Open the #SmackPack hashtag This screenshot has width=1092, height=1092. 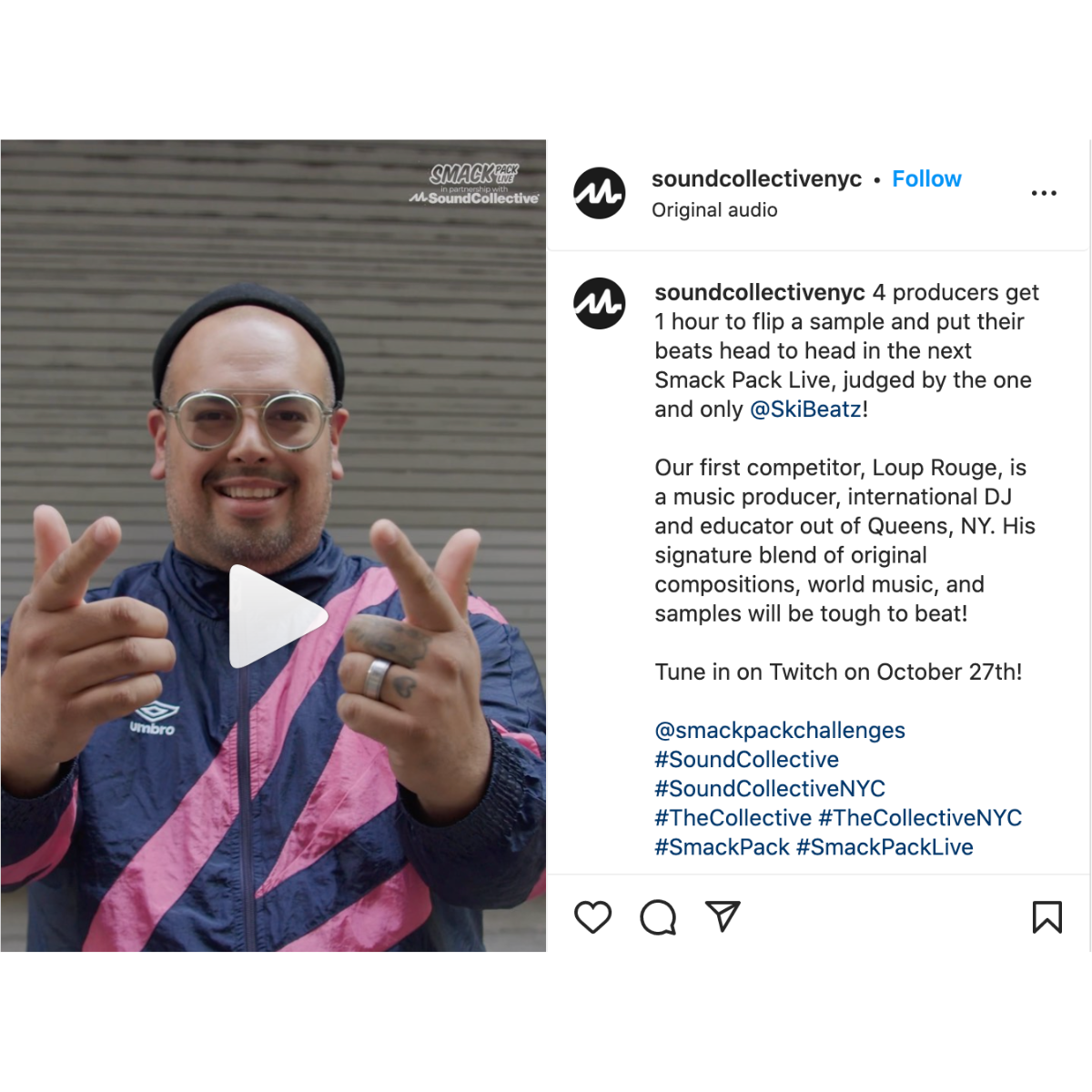click(x=722, y=846)
